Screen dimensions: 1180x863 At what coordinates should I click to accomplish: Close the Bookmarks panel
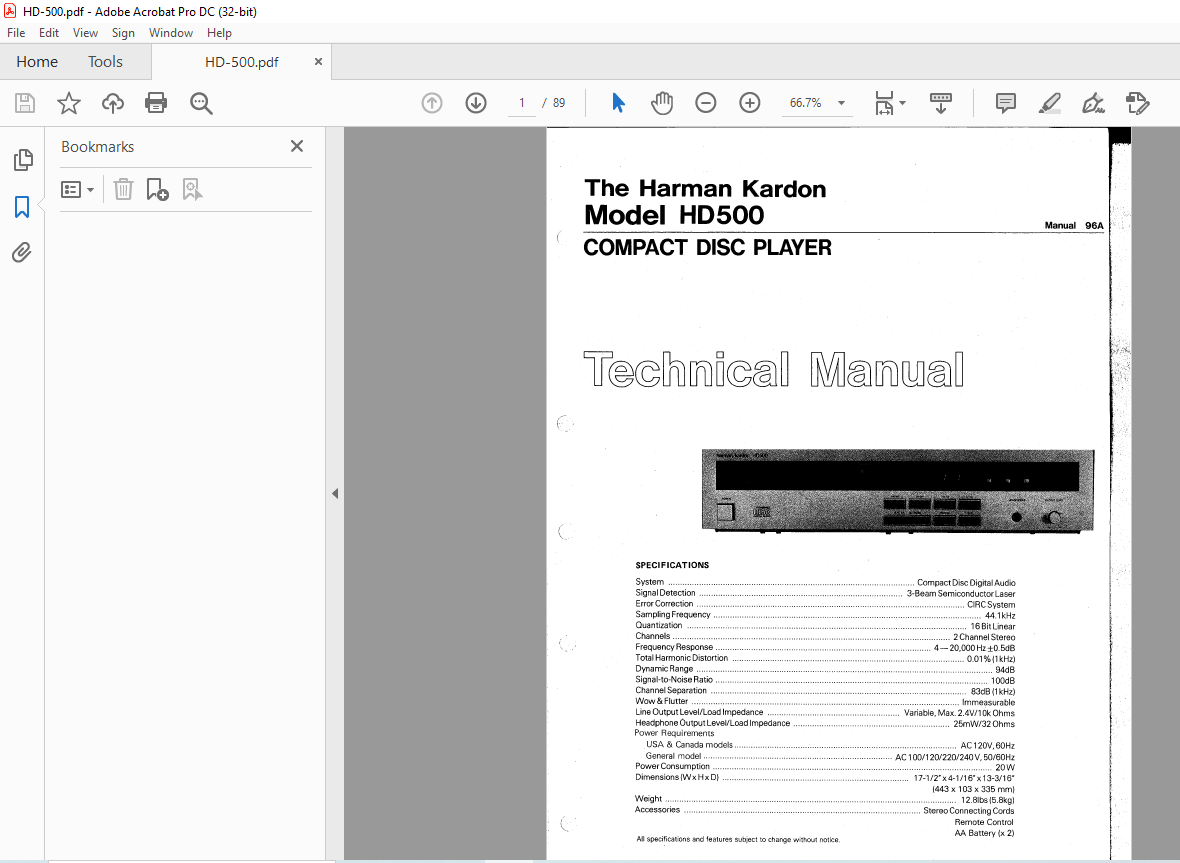[297, 146]
